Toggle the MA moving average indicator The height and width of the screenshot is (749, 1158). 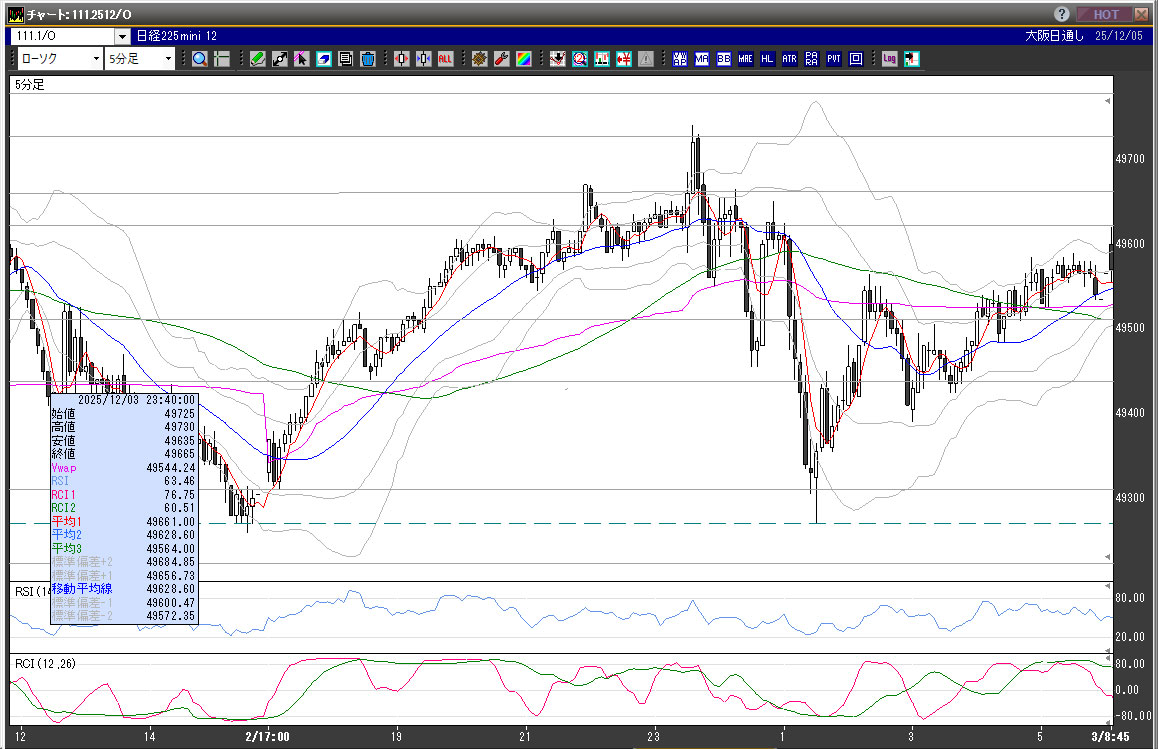pyautogui.click(x=701, y=59)
